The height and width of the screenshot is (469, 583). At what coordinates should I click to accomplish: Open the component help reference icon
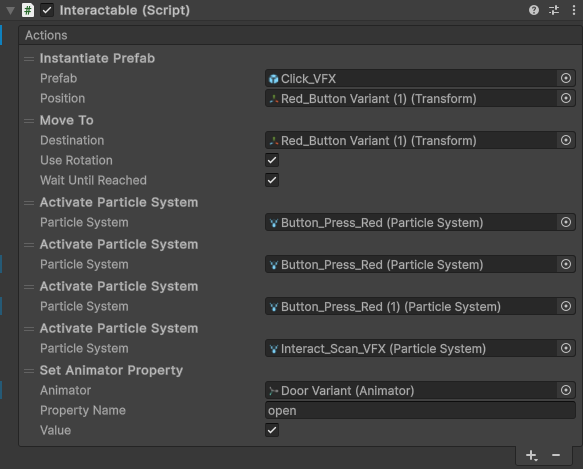tap(534, 10)
